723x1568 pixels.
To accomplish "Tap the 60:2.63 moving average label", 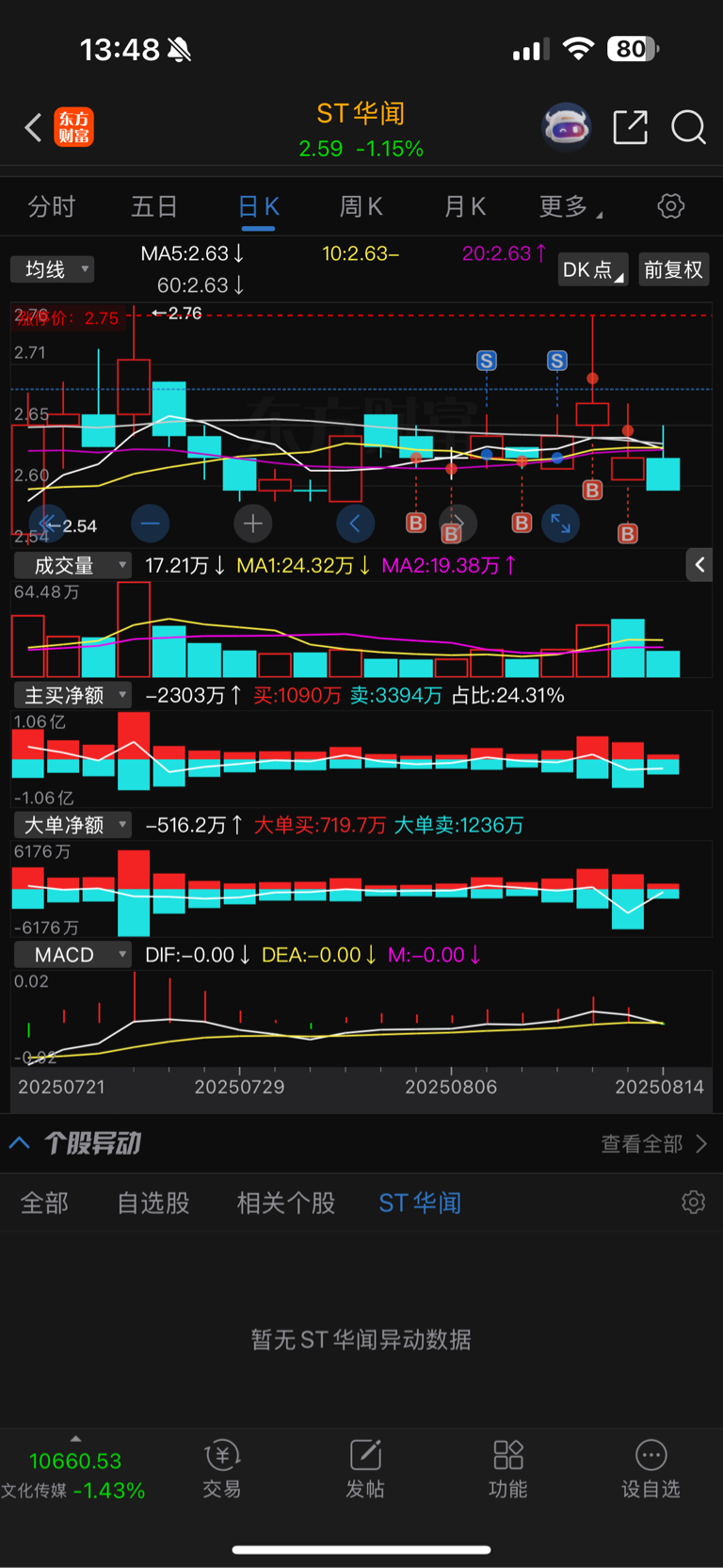I will tap(201, 284).
